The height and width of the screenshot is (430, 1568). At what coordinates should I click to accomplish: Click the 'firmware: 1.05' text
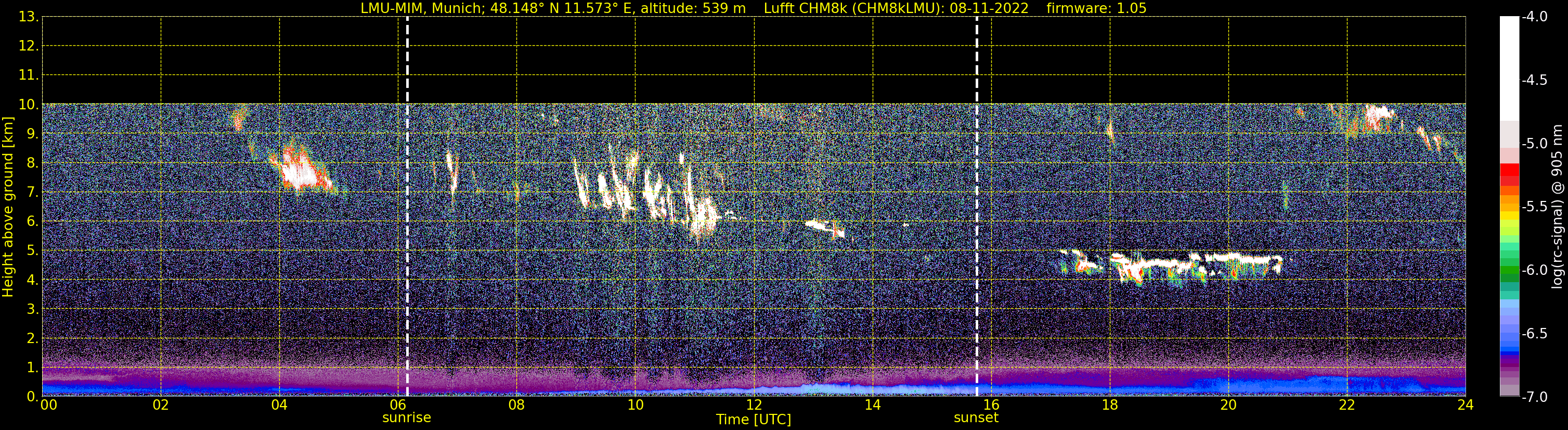click(x=1096, y=8)
